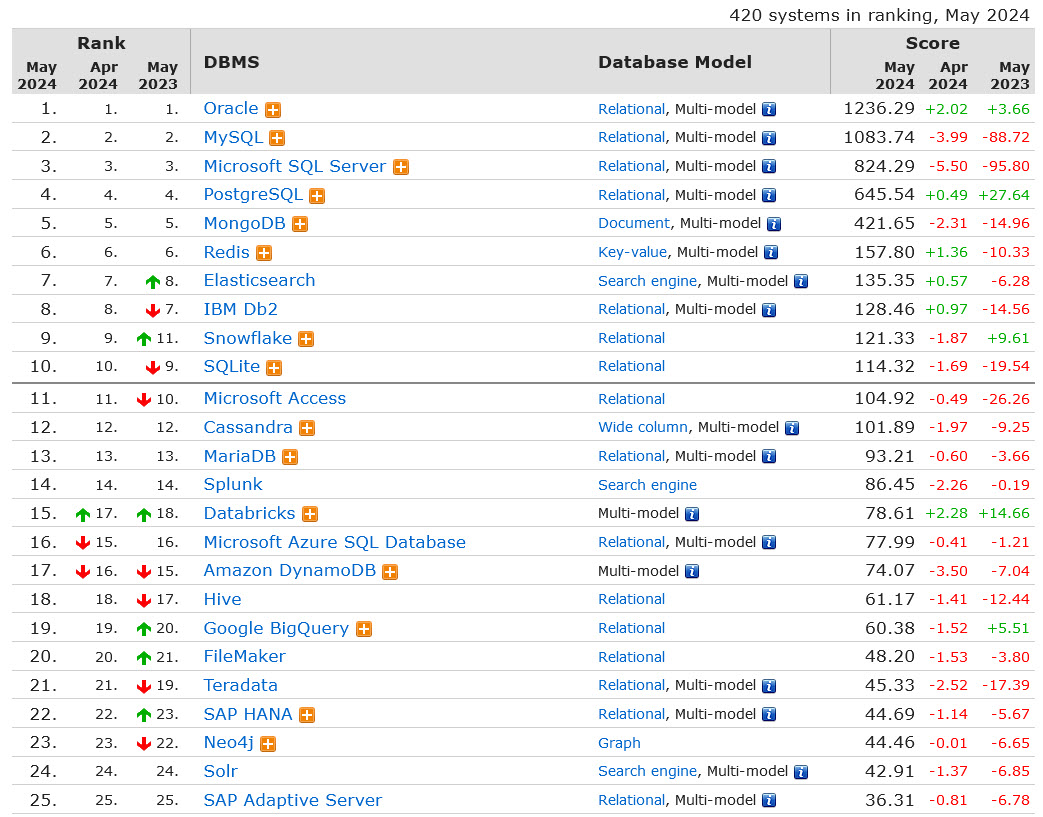Click the Key-value model link for Redis
This screenshot has height=817, width=1043.
(x=633, y=252)
